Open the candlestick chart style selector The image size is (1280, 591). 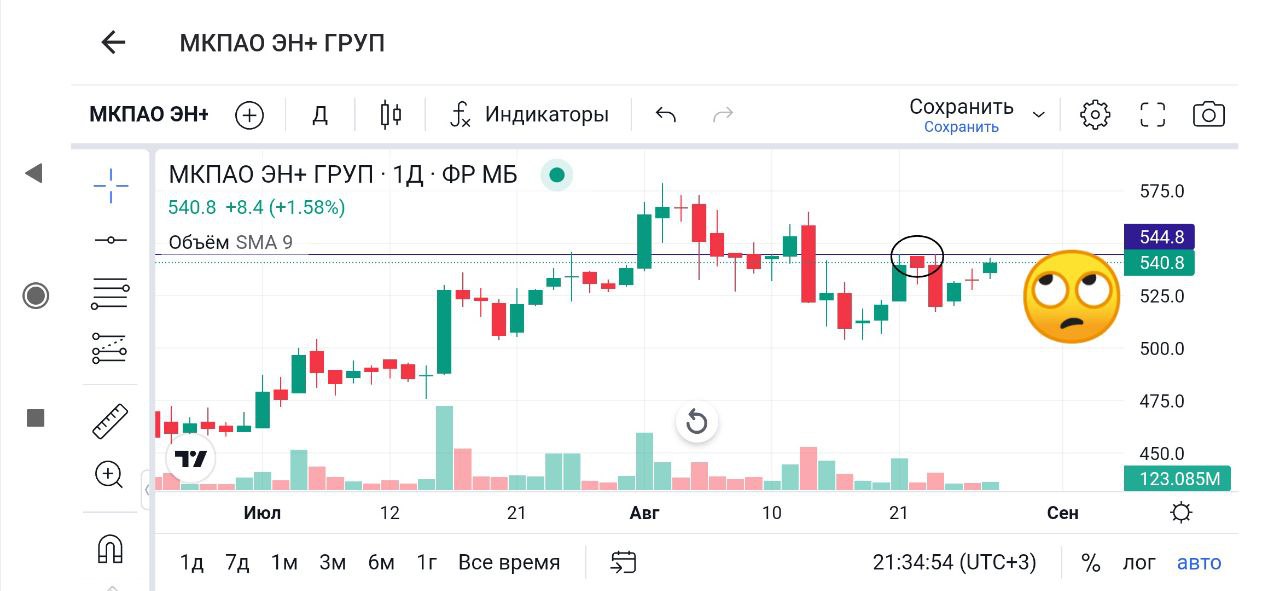[x=391, y=114]
